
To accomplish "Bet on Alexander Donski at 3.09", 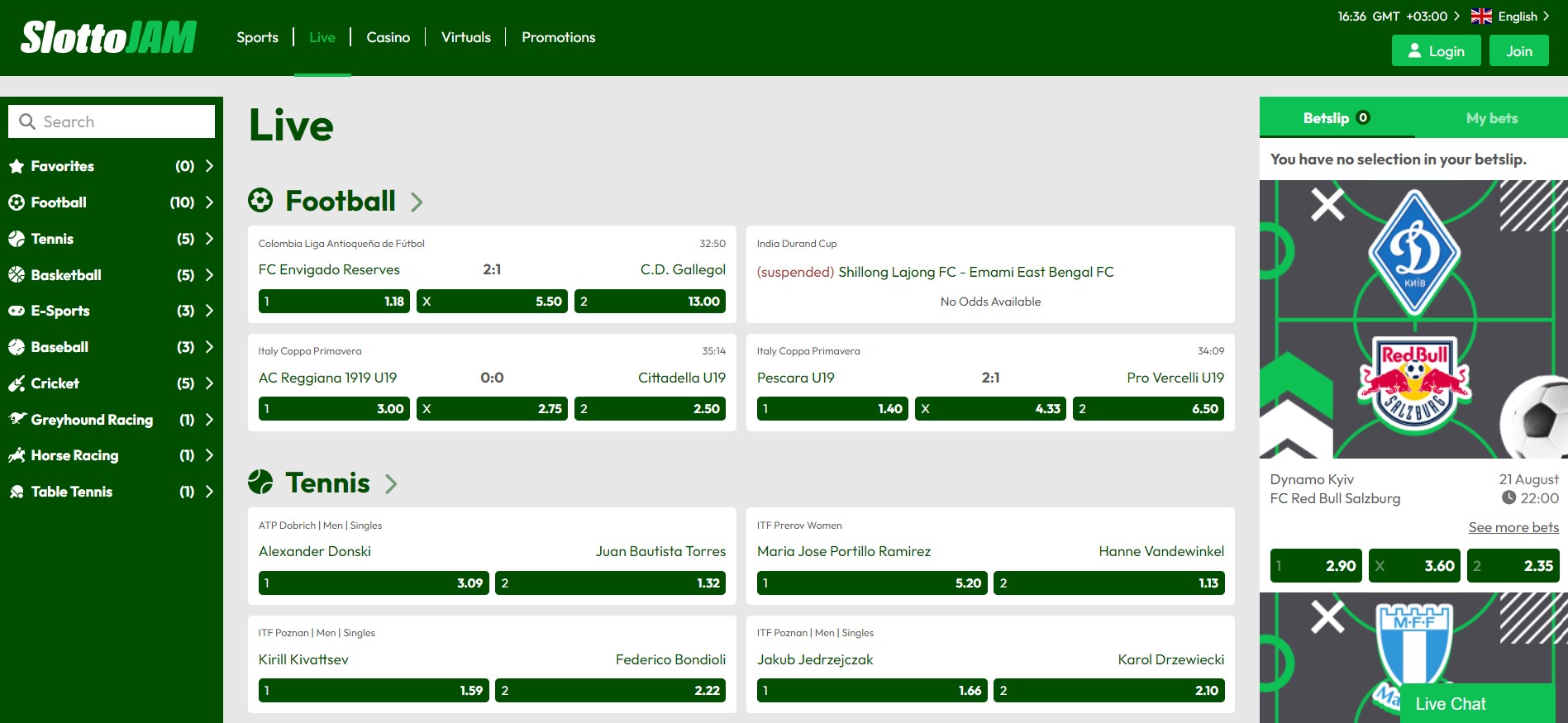I will coord(374,583).
